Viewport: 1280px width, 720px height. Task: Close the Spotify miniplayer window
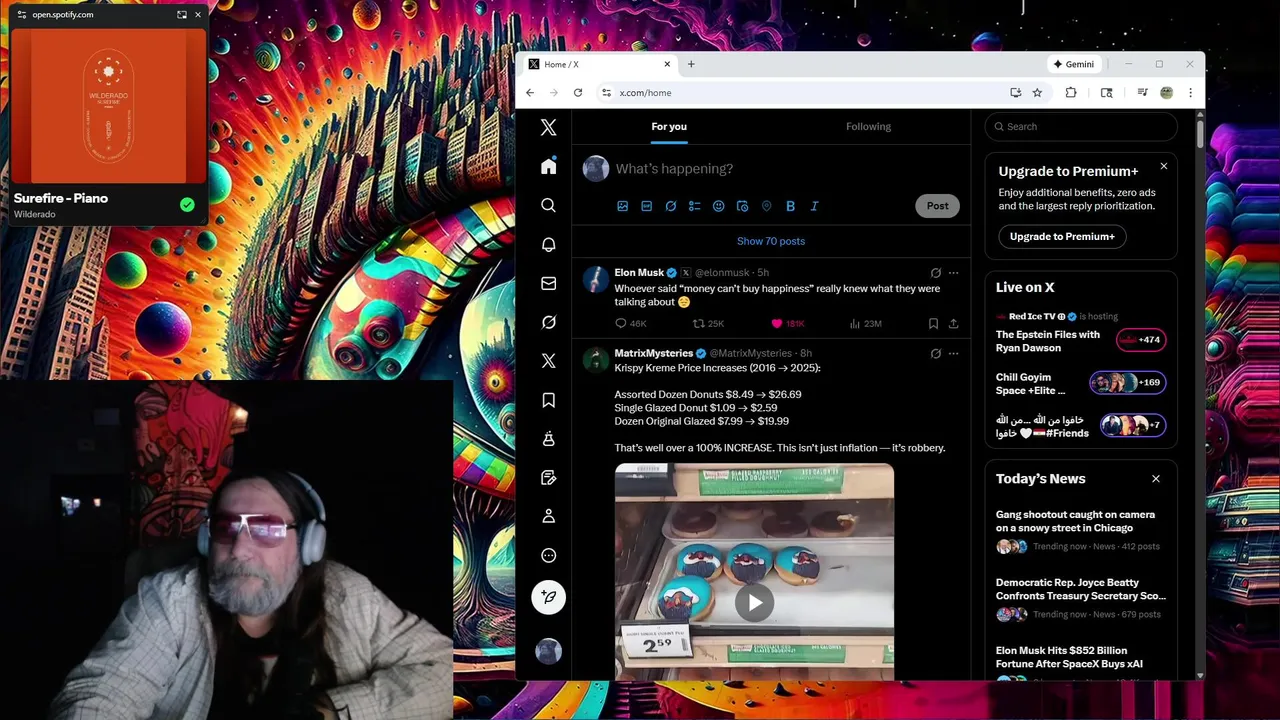(x=197, y=15)
